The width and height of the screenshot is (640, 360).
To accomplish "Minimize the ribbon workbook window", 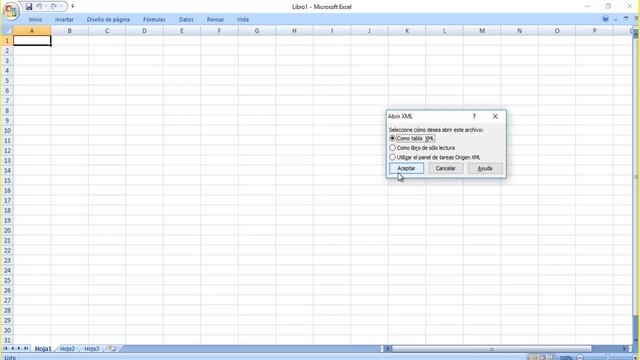I will pyautogui.click(x=616, y=19).
